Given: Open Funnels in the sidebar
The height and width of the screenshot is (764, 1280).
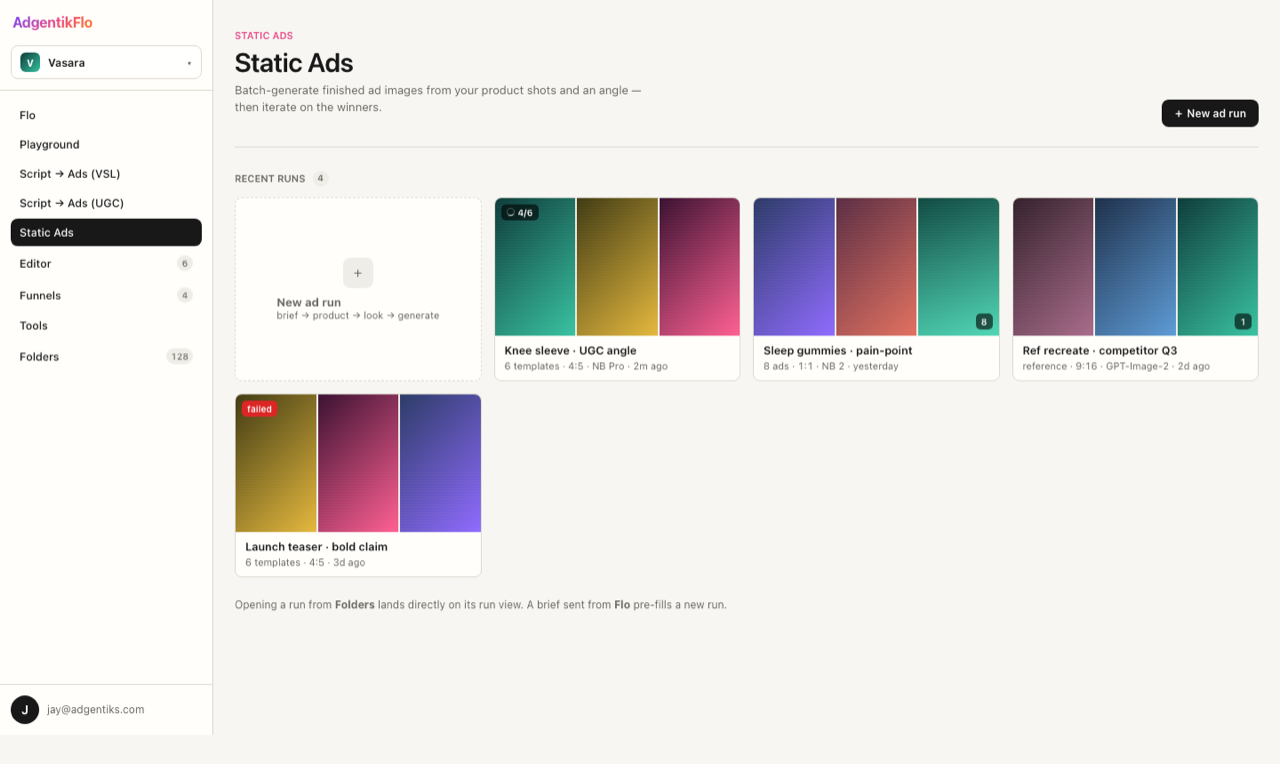Looking at the screenshot, I should pyautogui.click(x=106, y=295).
